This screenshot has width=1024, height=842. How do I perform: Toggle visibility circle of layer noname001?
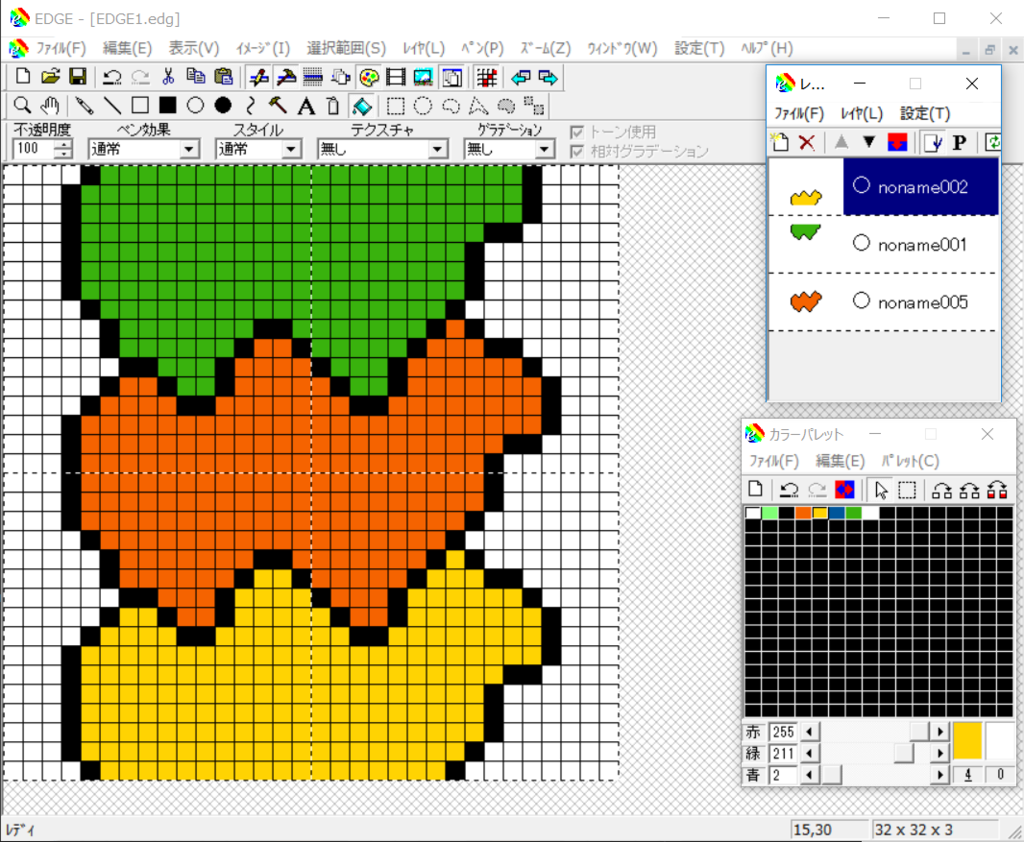pos(861,243)
